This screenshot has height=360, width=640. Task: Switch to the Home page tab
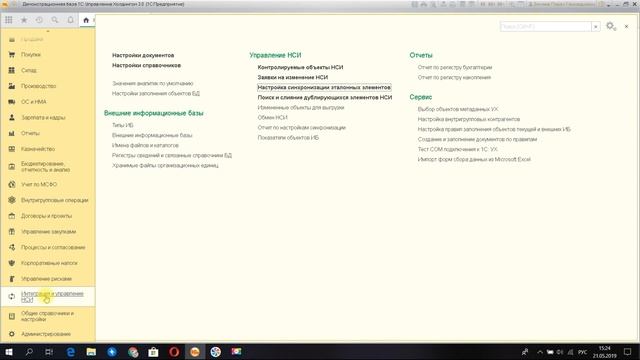86,20
